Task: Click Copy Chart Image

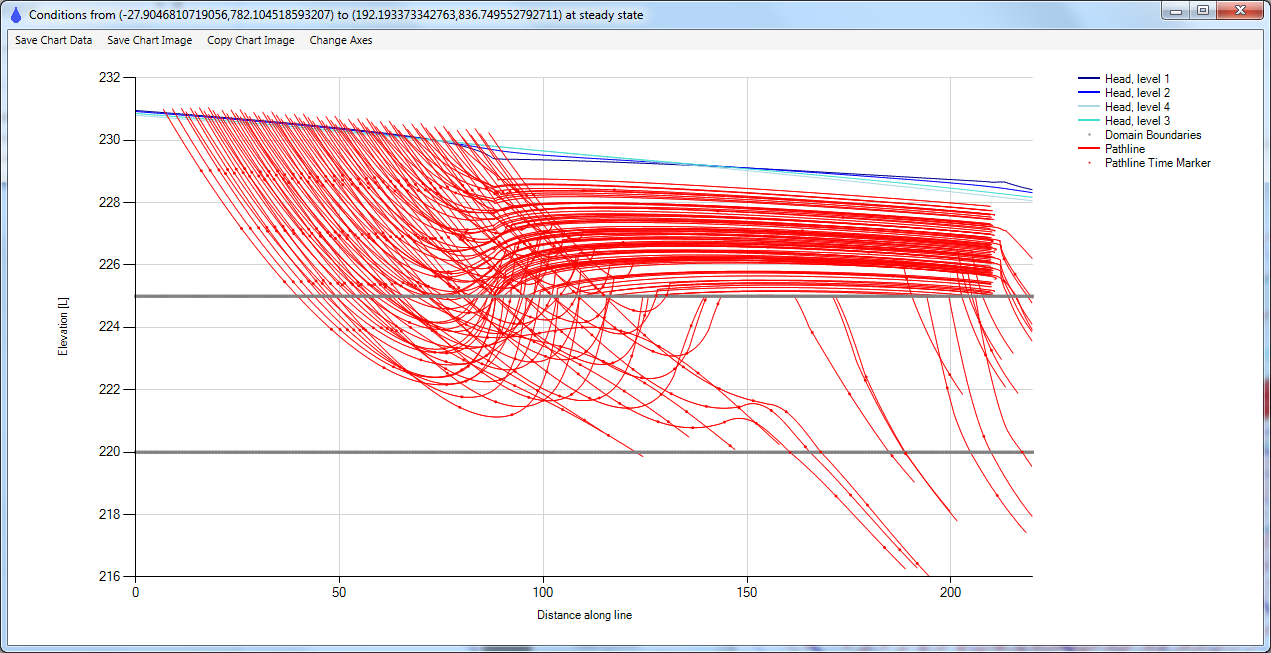Action: coord(250,40)
